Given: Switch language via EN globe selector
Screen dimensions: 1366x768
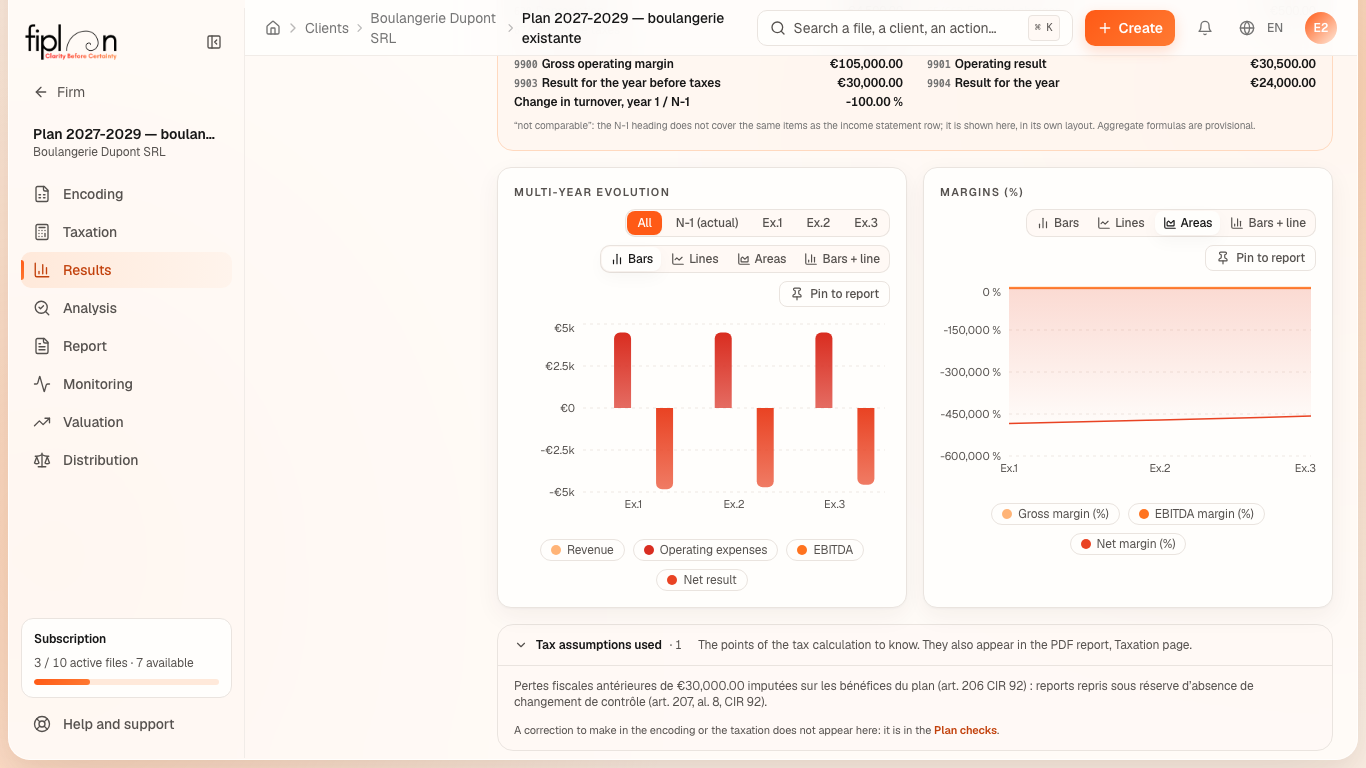Looking at the screenshot, I should (1261, 28).
